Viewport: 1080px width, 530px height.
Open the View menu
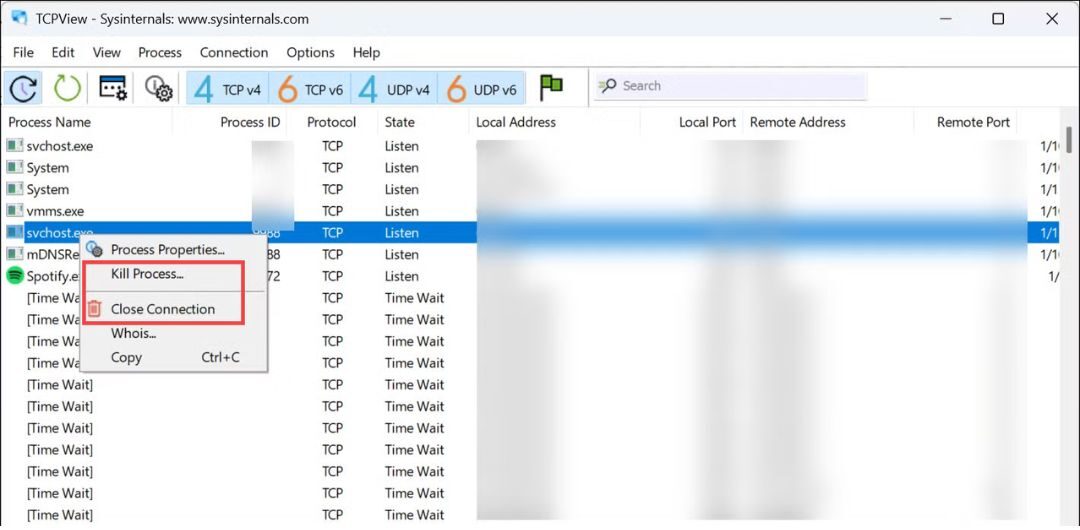(107, 52)
